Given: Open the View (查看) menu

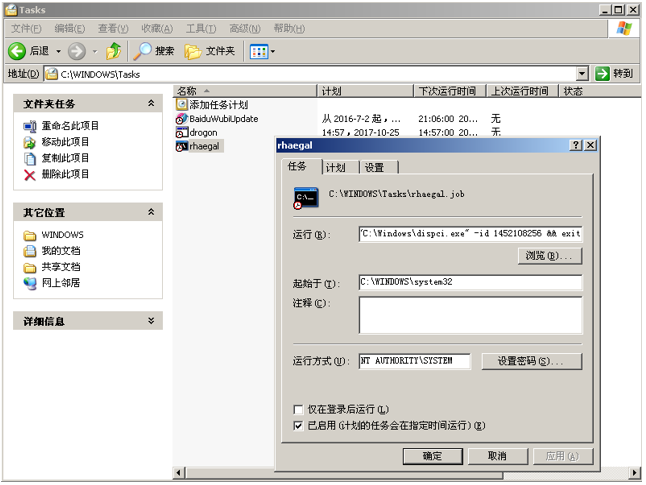Looking at the screenshot, I should click(x=113, y=28).
